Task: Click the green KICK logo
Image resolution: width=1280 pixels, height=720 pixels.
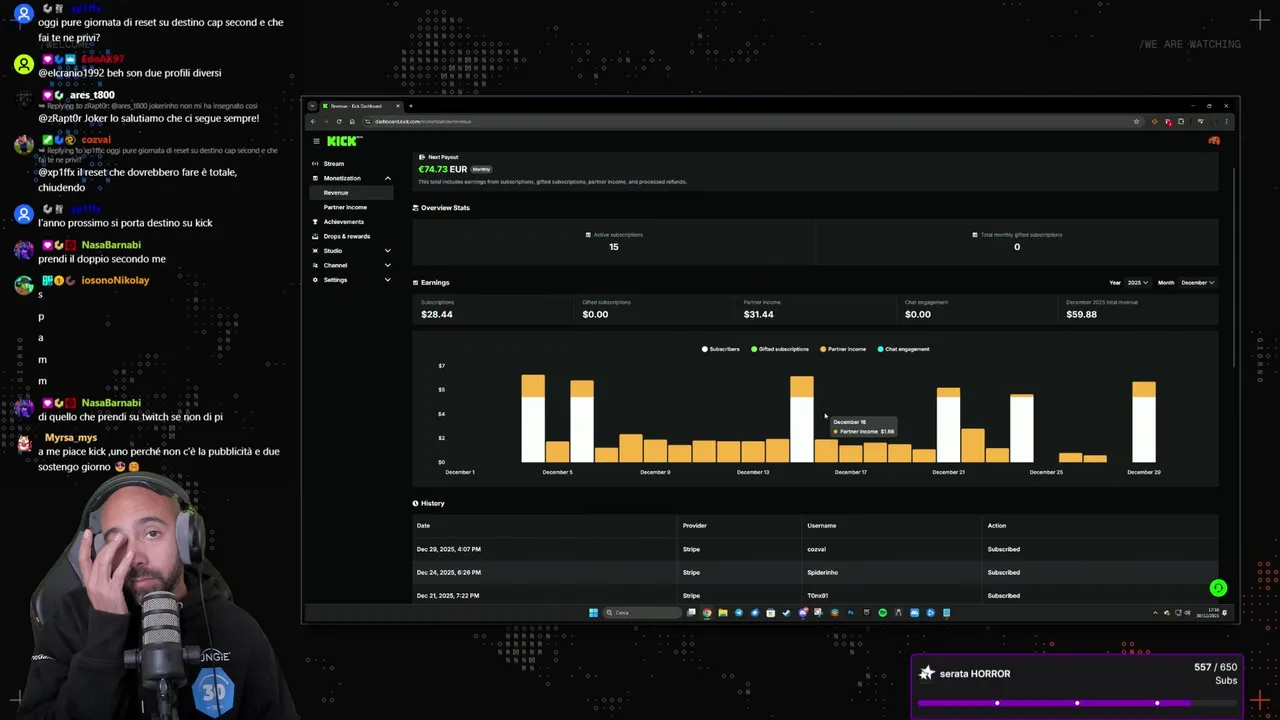Action: tap(344, 141)
